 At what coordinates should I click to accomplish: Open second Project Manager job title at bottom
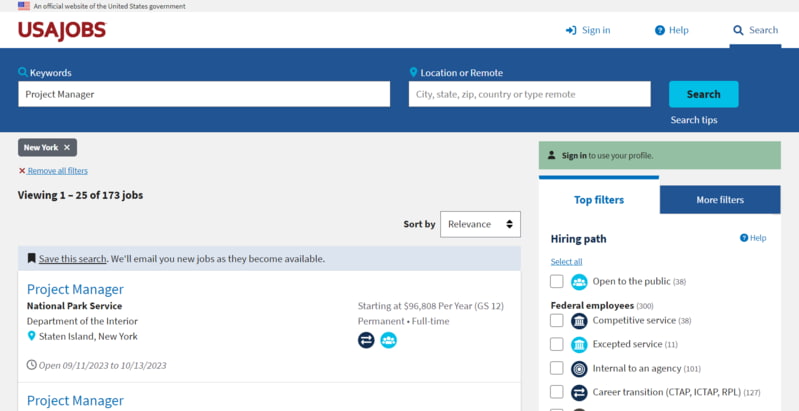[75, 401]
